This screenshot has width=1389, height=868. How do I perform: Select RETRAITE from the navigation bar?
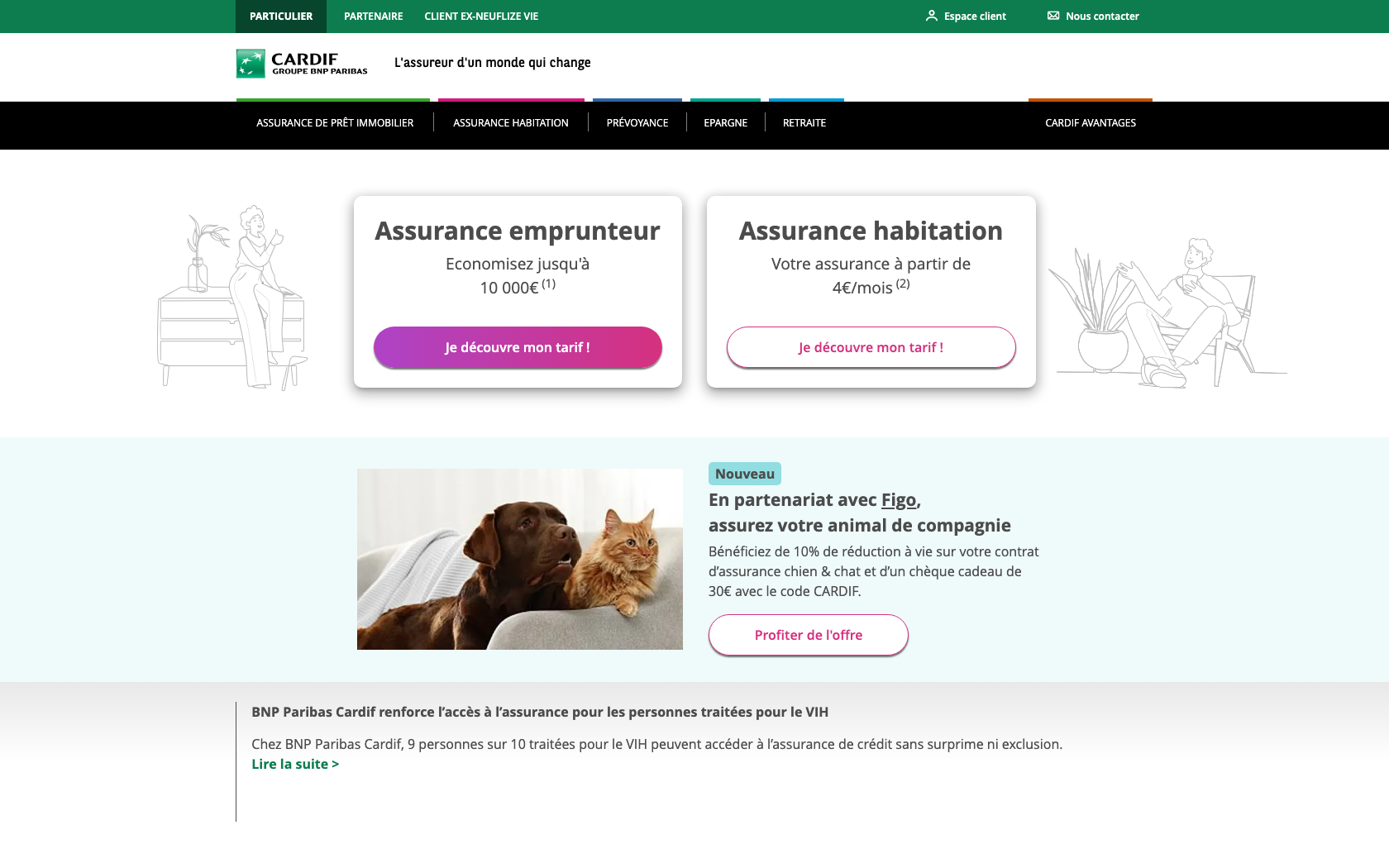coord(804,122)
